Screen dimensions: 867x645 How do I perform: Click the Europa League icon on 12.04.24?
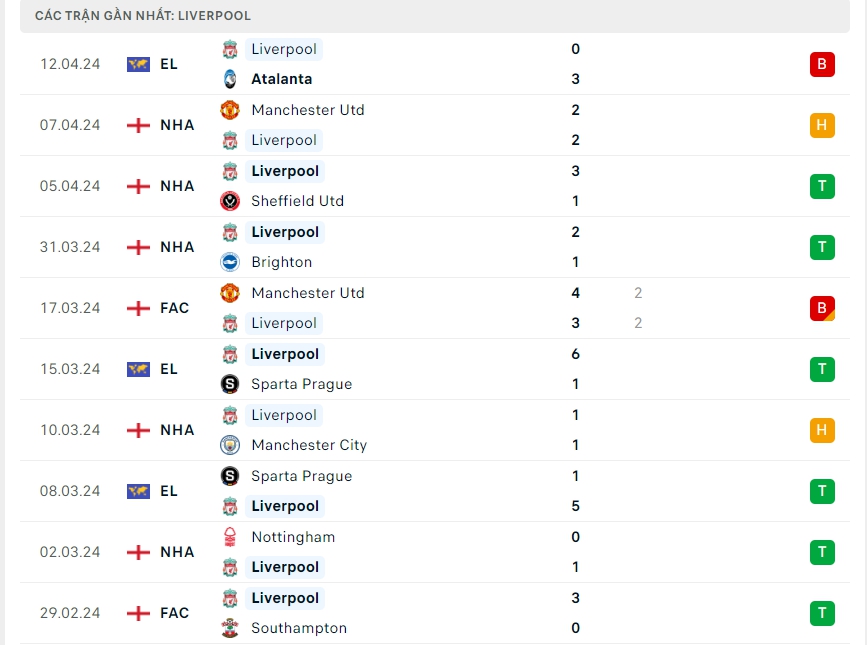pyautogui.click(x=138, y=64)
